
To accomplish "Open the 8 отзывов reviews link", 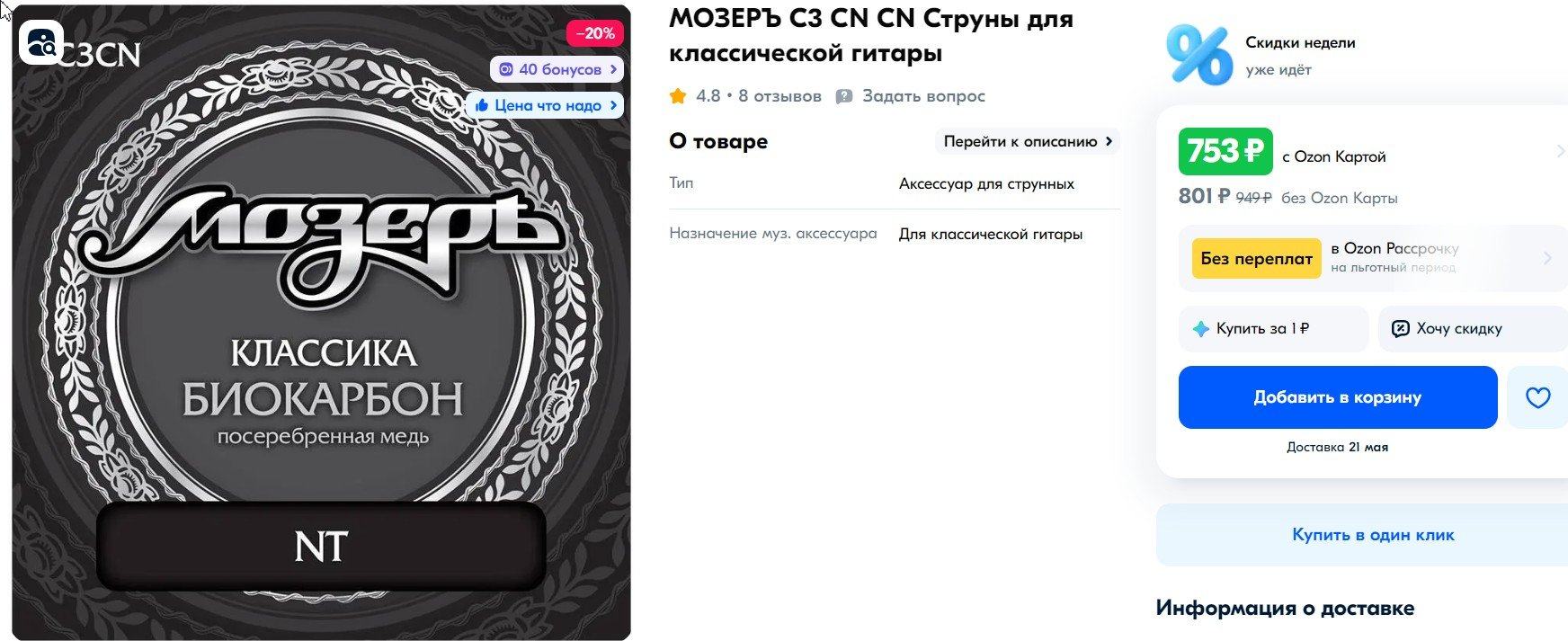I will [x=780, y=96].
